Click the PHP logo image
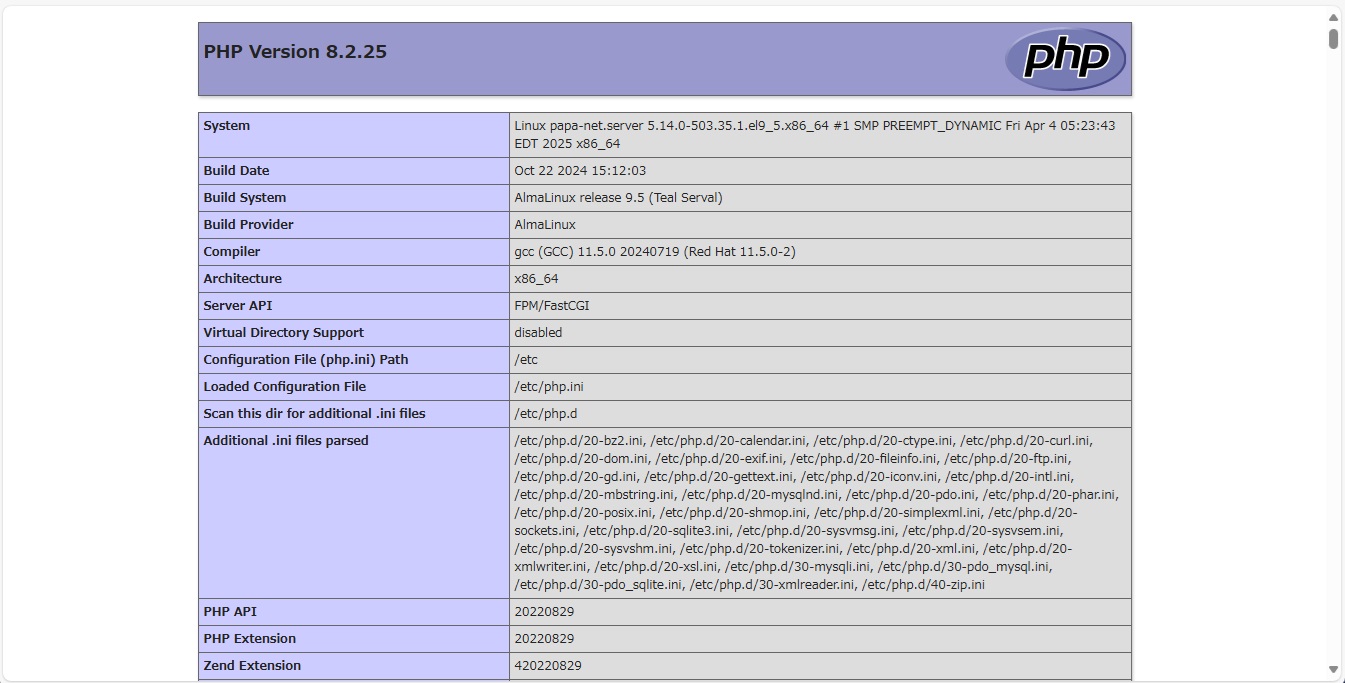Image resolution: width=1345 pixels, height=683 pixels. [x=1065, y=59]
